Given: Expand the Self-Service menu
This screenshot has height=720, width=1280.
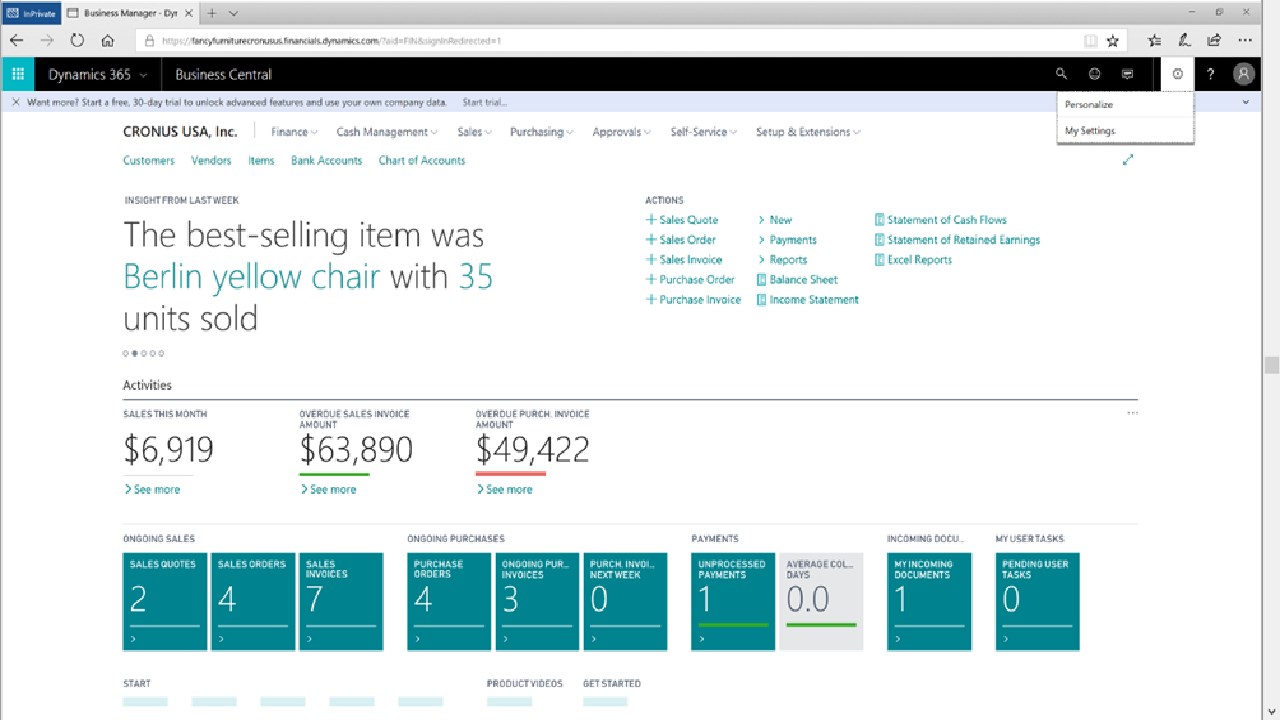Looking at the screenshot, I should [x=704, y=132].
